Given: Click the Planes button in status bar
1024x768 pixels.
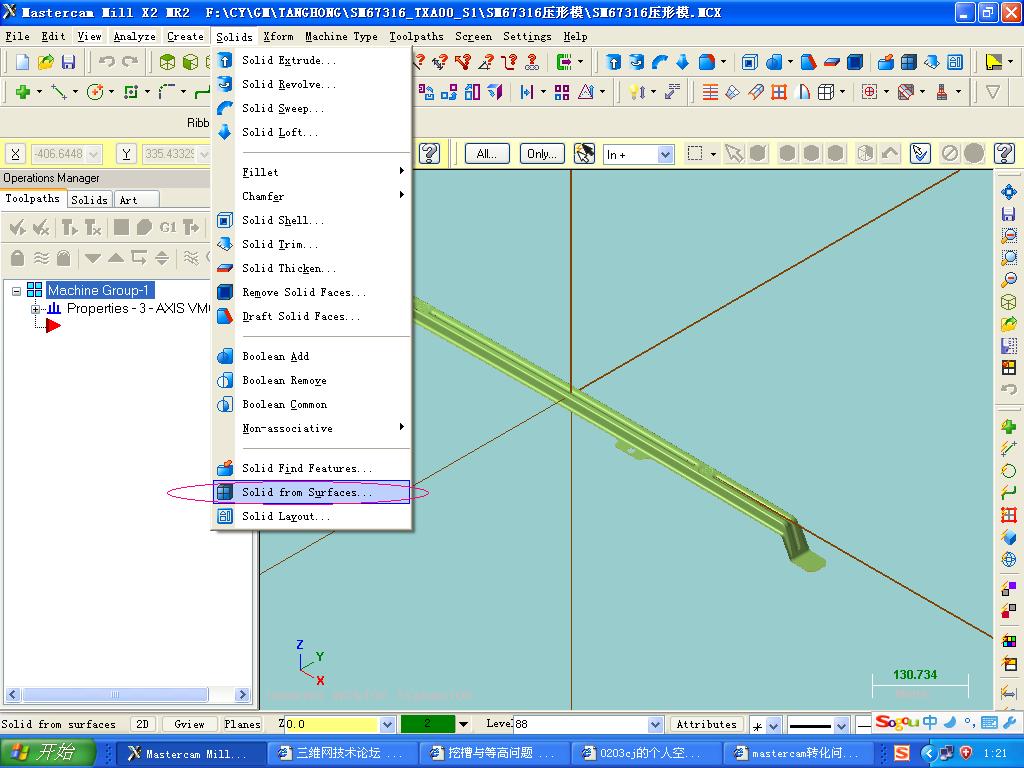Looking at the screenshot, I should 242,724.
